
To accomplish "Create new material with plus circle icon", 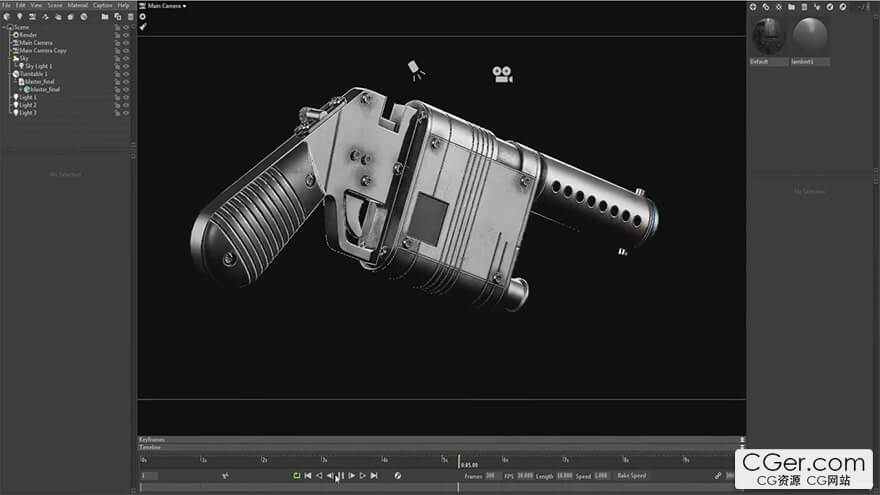I will click(x=753, y=7).
